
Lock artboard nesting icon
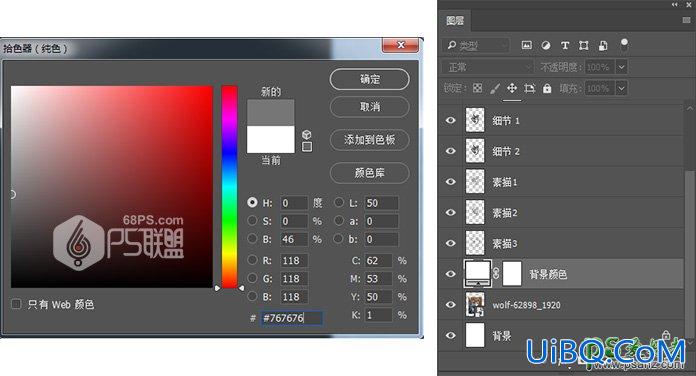point(530,88)
